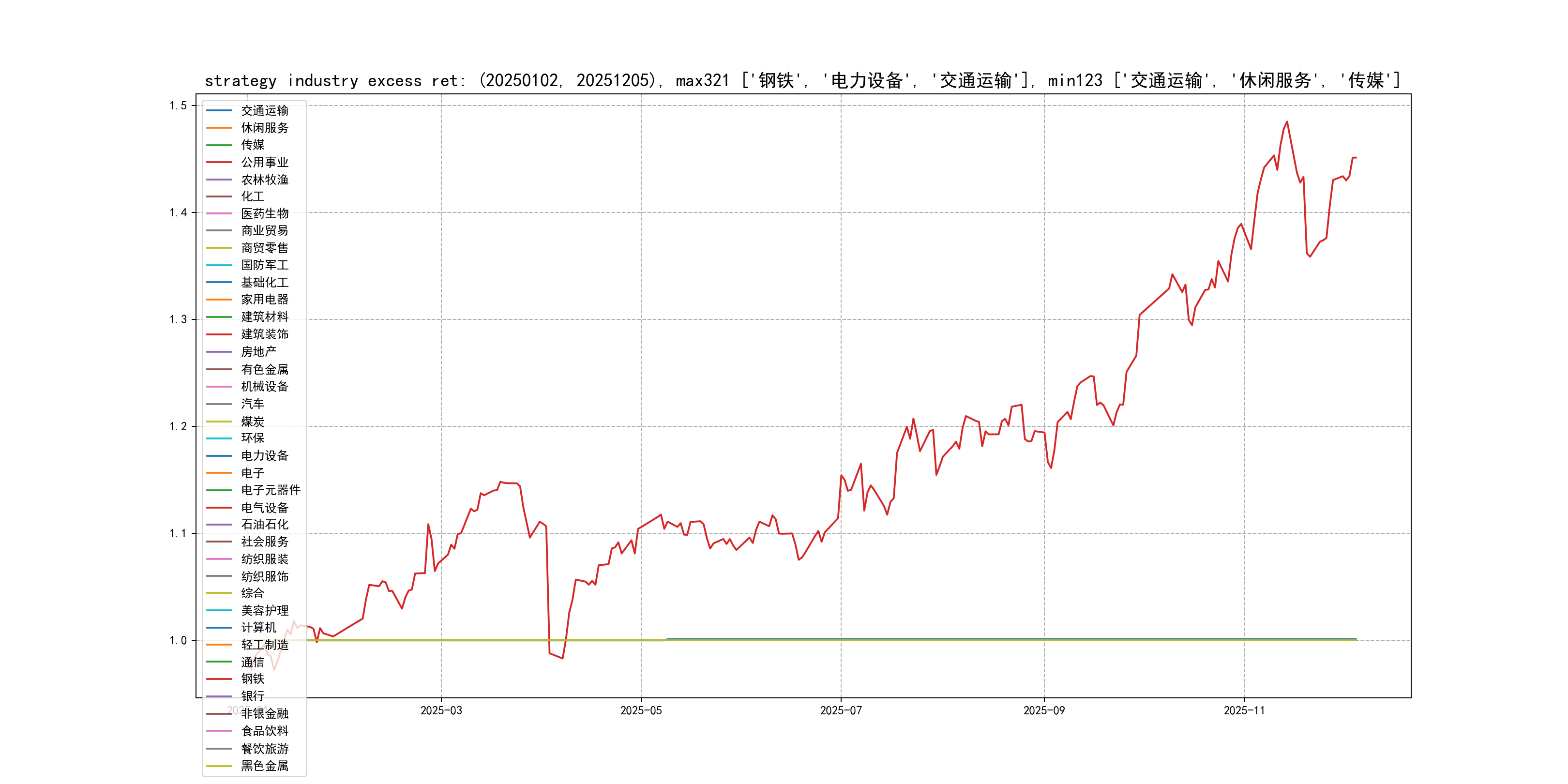1568x784 pixels.
Task: Click the 2025-09 x-axis tick label
Action: pyautogui.click(x=1044, y=710)
